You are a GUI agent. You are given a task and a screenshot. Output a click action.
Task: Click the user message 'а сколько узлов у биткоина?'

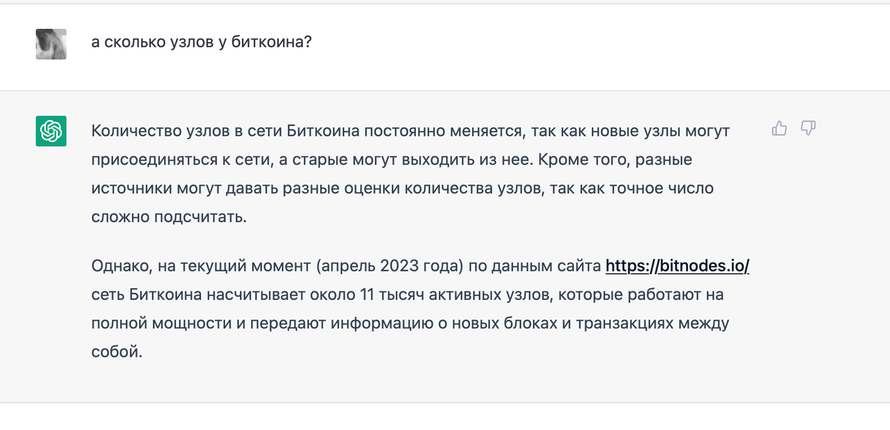201,43
